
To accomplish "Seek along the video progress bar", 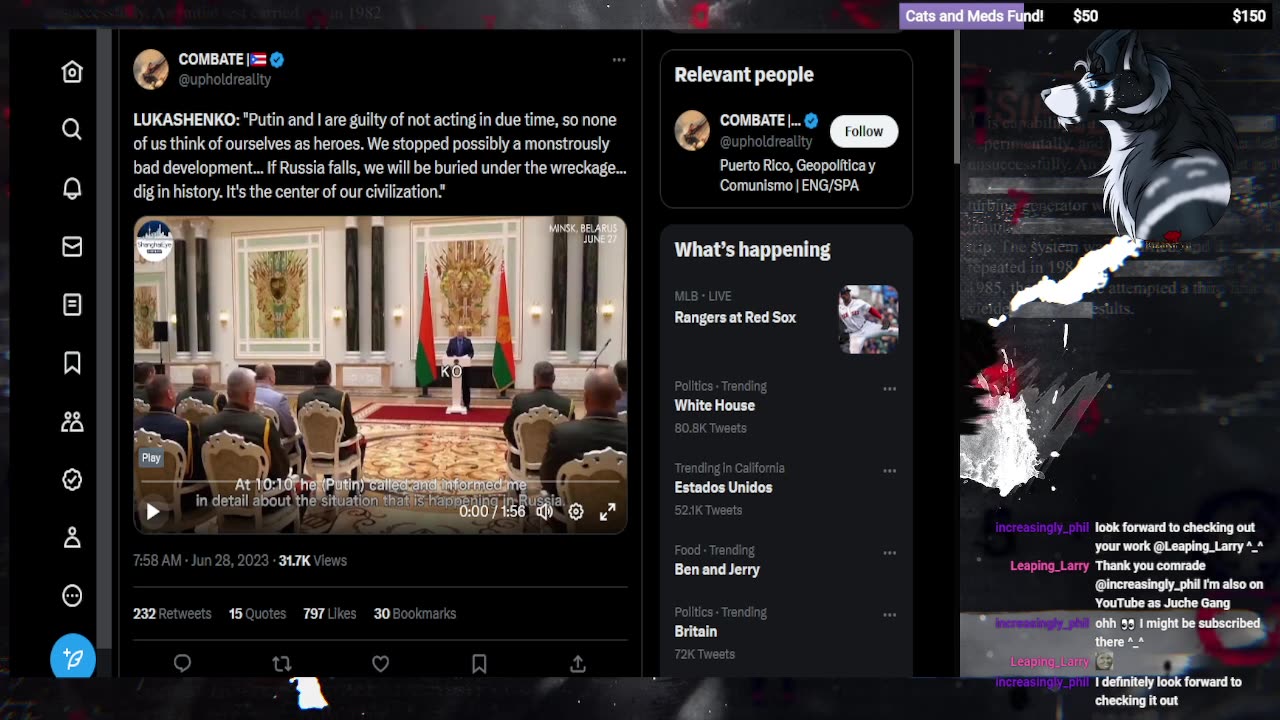I will point(380,483).
